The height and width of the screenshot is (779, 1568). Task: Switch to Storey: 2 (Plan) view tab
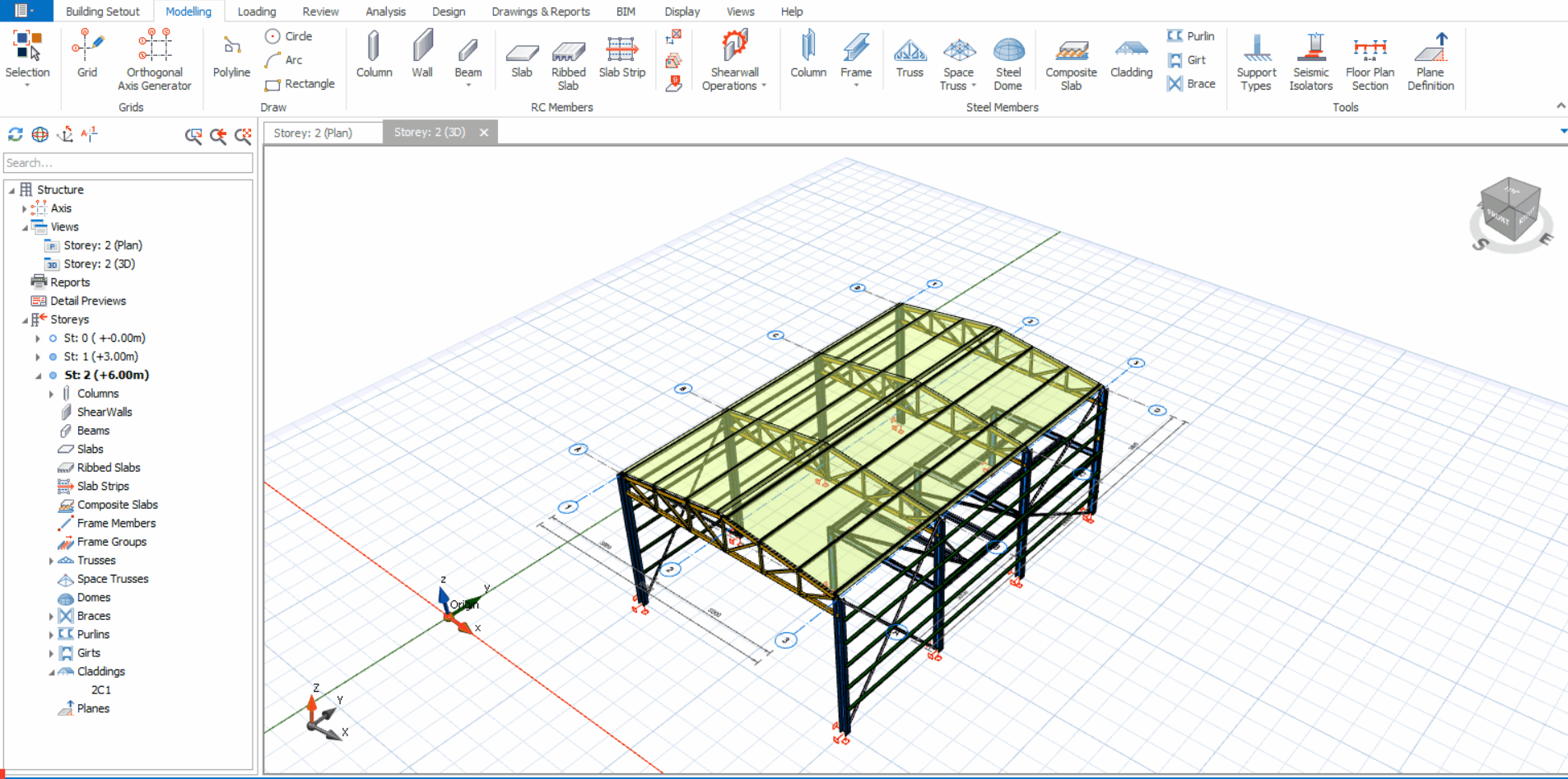(323, 133)
